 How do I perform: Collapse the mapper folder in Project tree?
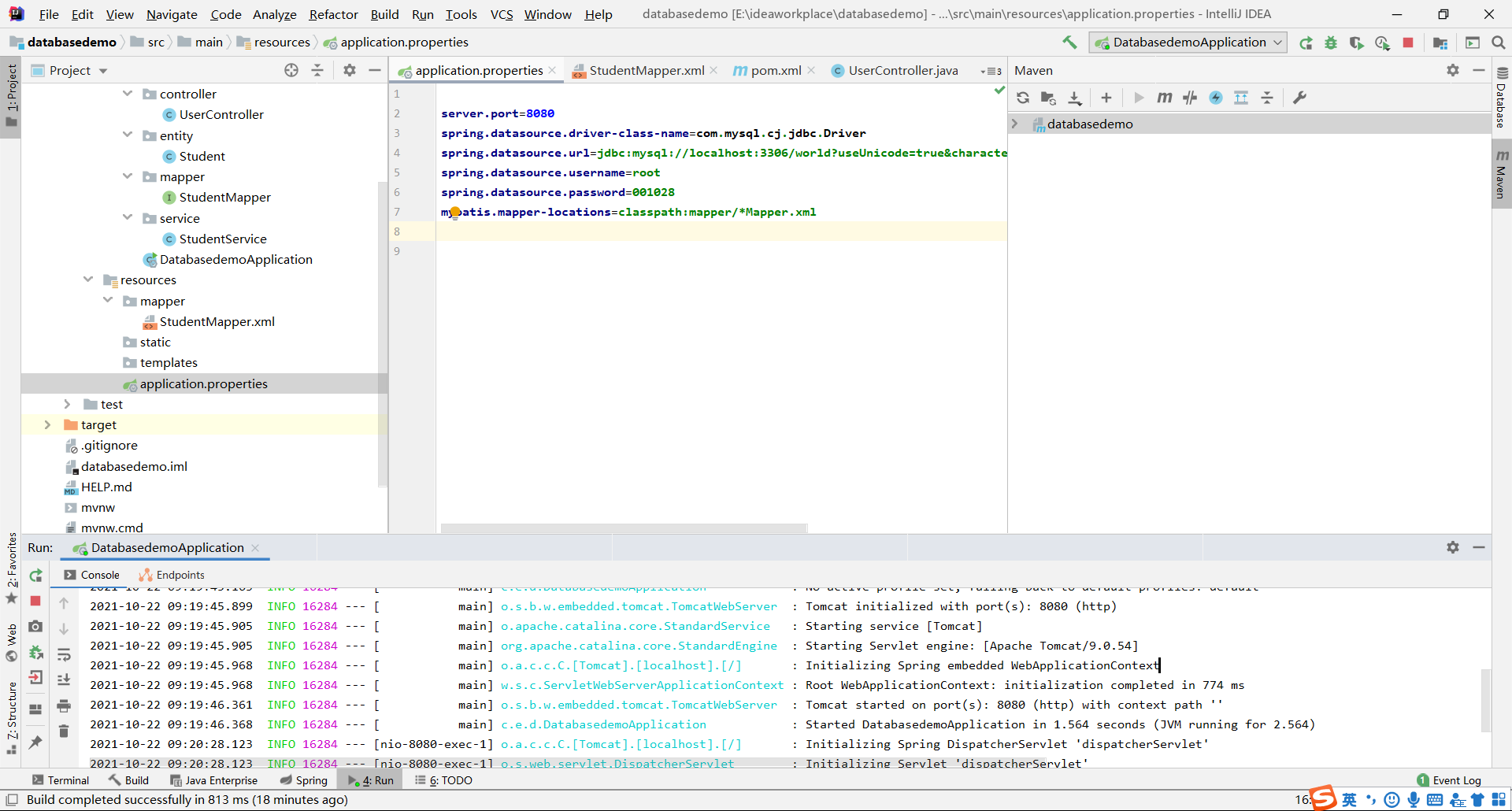click(128, 176)
